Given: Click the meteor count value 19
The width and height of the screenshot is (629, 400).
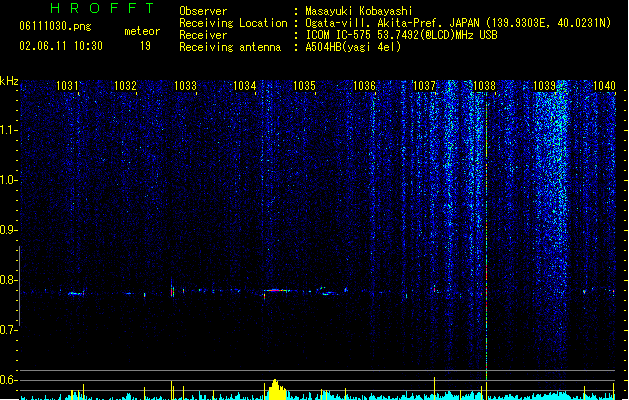Looking at the screenshot, I should 145,46.
